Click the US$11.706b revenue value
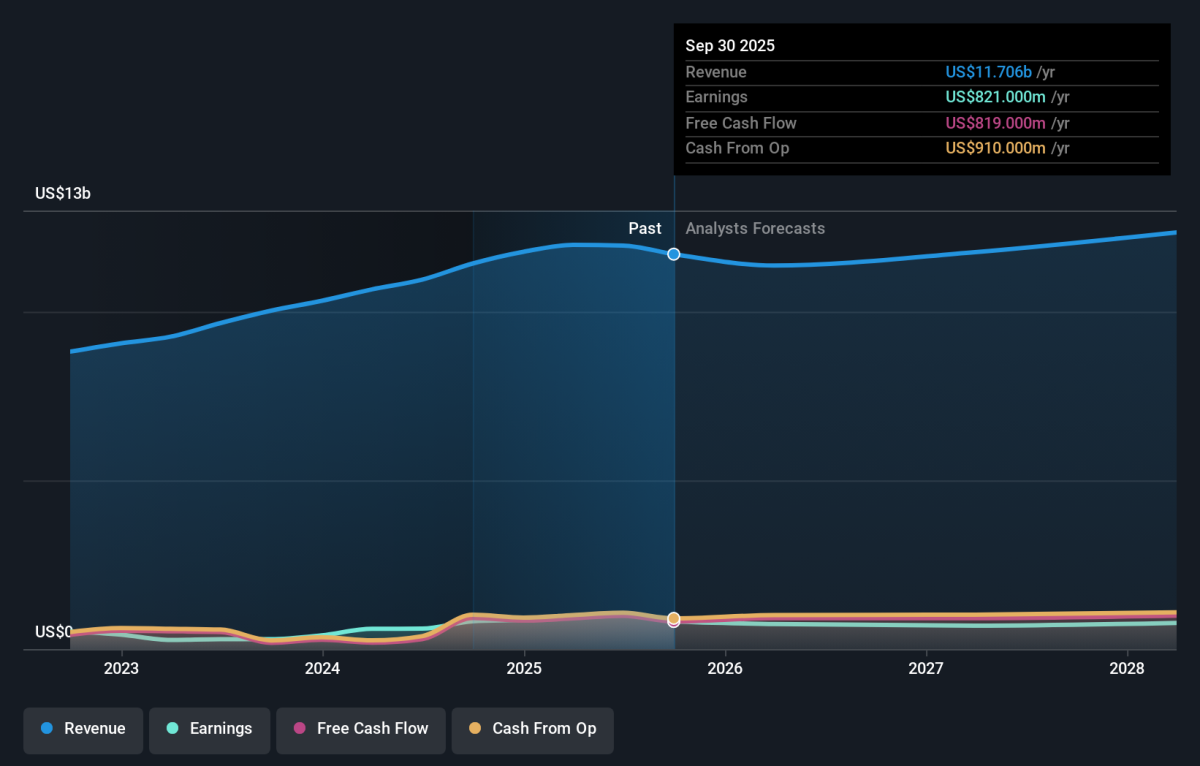Image resolution: width=1200 pixels, height=766 pixels. click(988, 72)
